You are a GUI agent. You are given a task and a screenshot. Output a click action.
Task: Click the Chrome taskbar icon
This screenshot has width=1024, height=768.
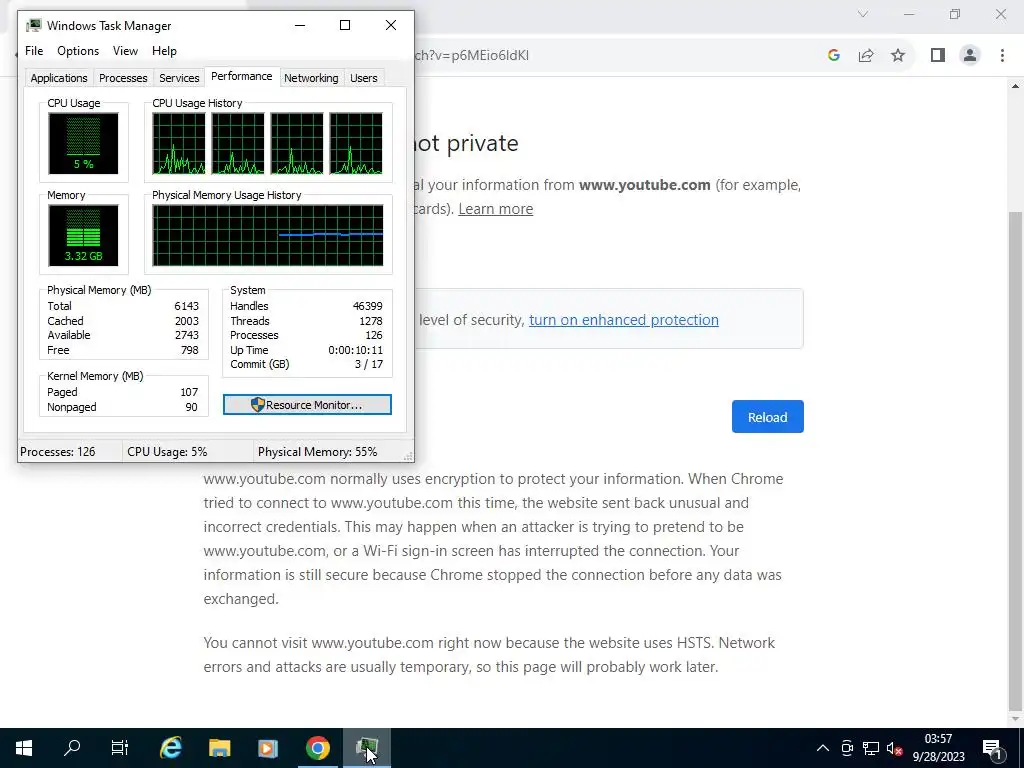(x=317, y=748)
